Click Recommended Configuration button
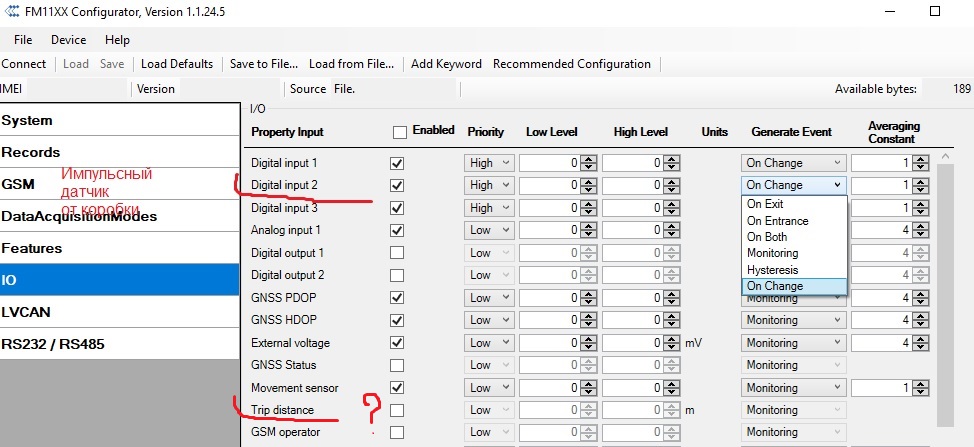The height and width of the screenshot is (447, 974). (x=571, y=64)
